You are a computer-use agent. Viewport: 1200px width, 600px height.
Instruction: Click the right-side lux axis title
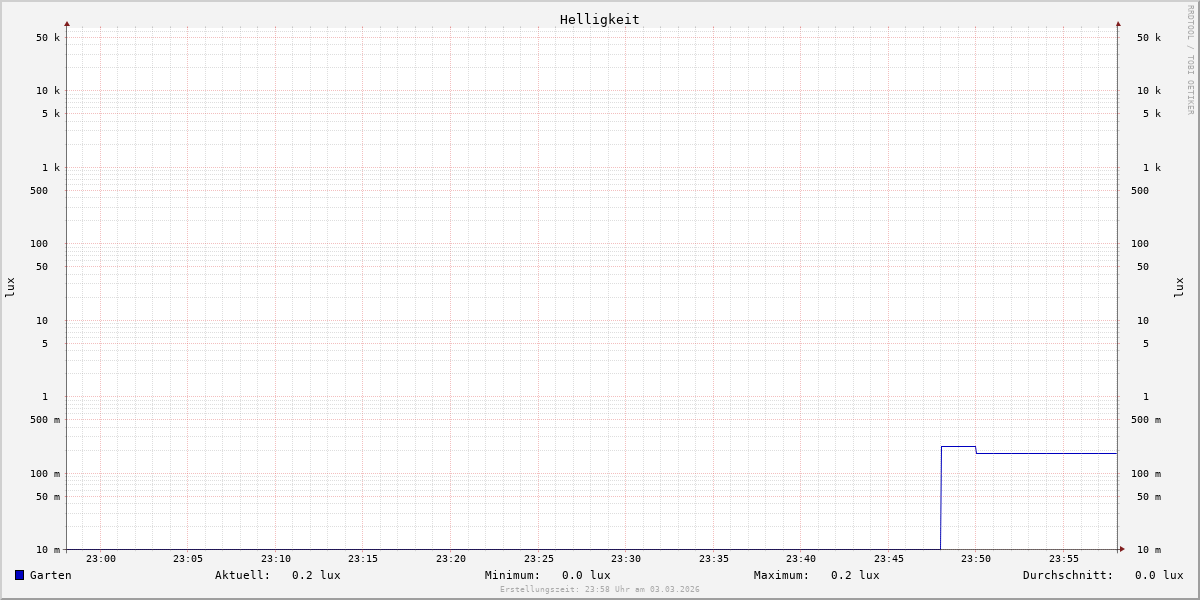click(1179, 287)
